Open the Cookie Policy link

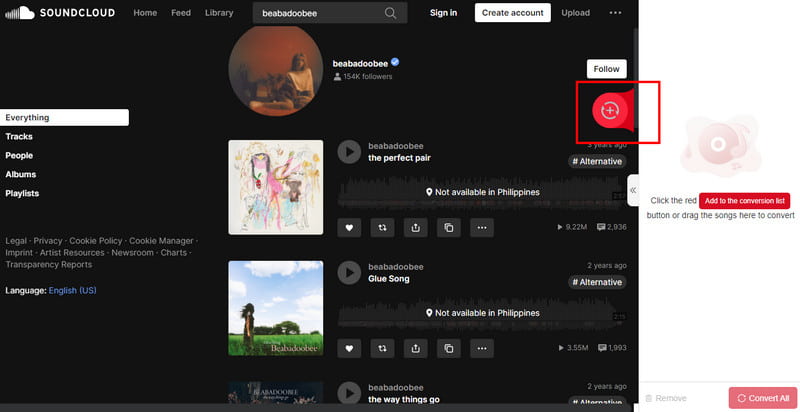pos(96,241)
